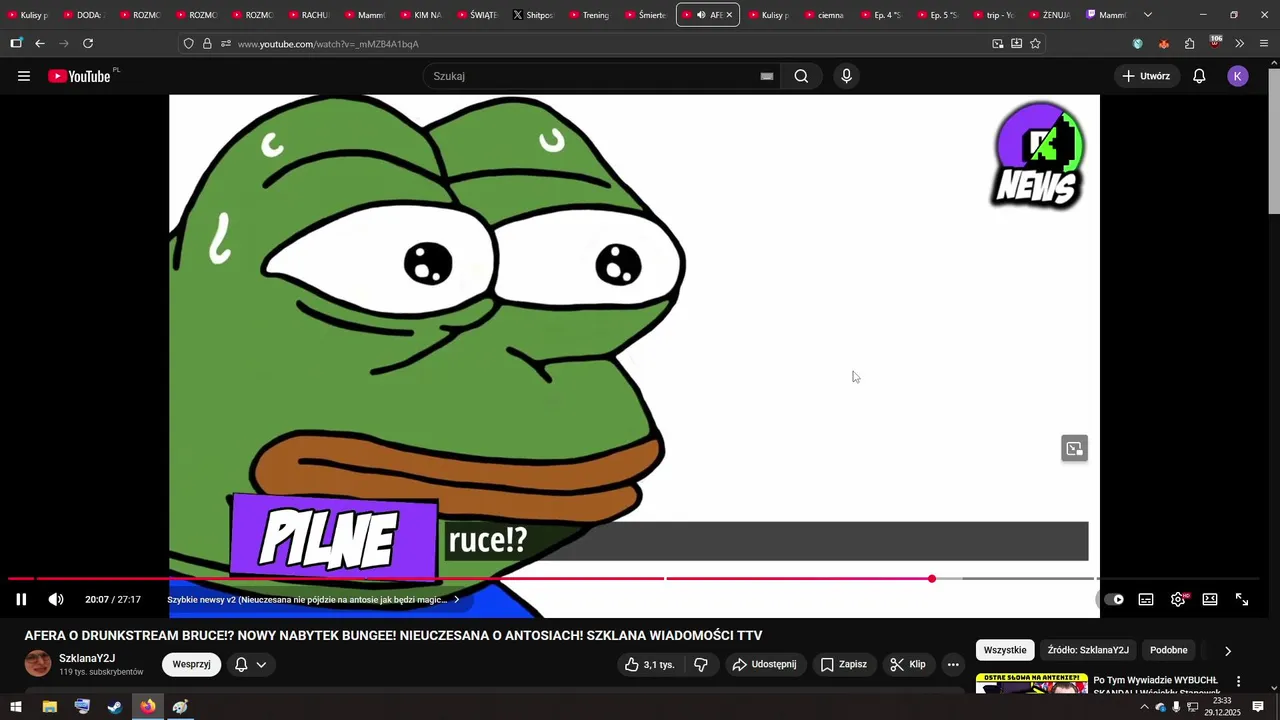Screen dimensions: 1280x720
Task: Open the site padlock information icon
Action: (x=207, y=44)
